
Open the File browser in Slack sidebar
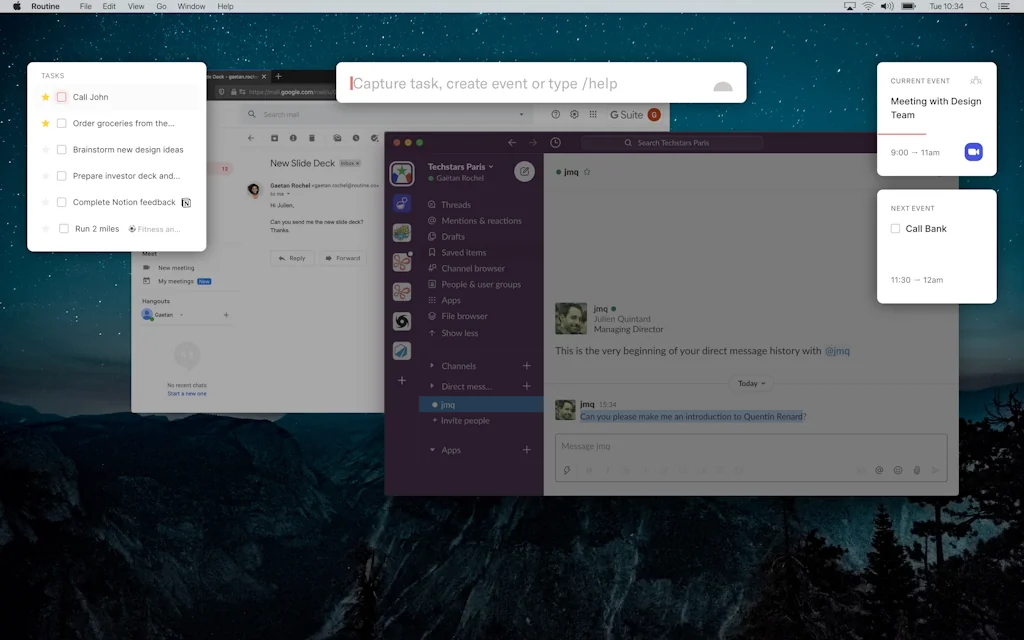(461, 316)
